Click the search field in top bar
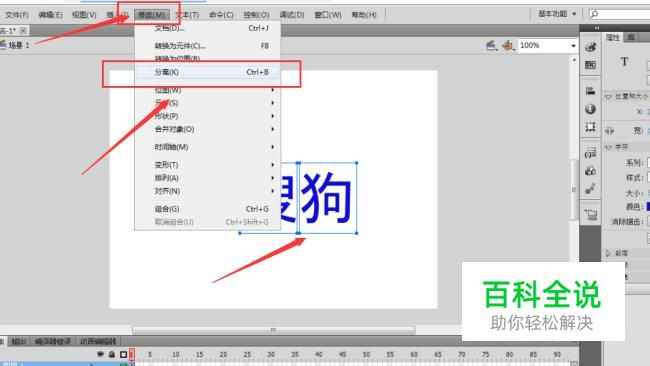The height and width of the screenshot is (366, 650). (619, 14)
